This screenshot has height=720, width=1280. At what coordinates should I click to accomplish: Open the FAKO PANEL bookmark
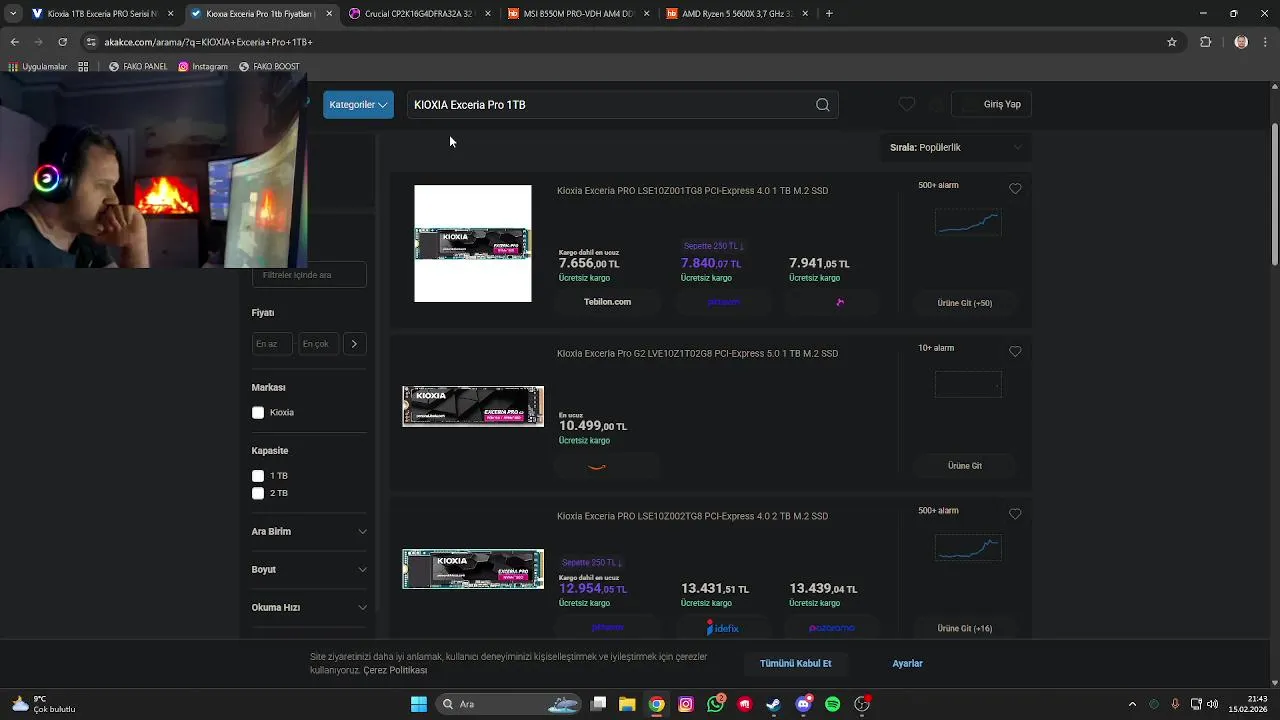coord(138,67)
